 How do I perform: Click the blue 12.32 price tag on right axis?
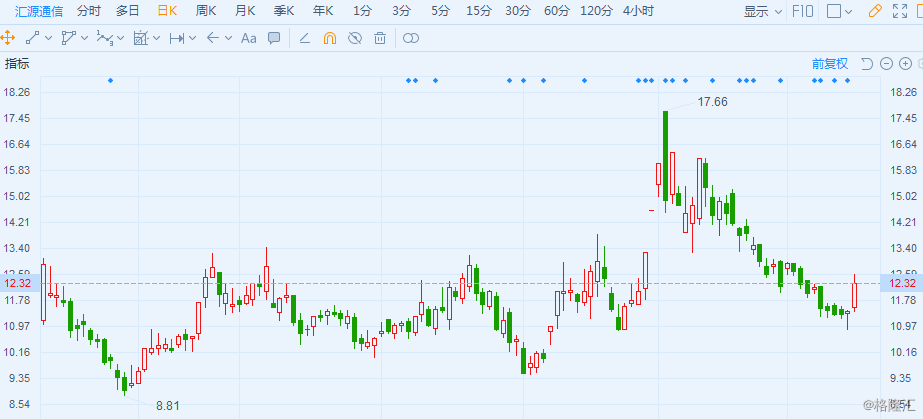(x=900, y=284)
